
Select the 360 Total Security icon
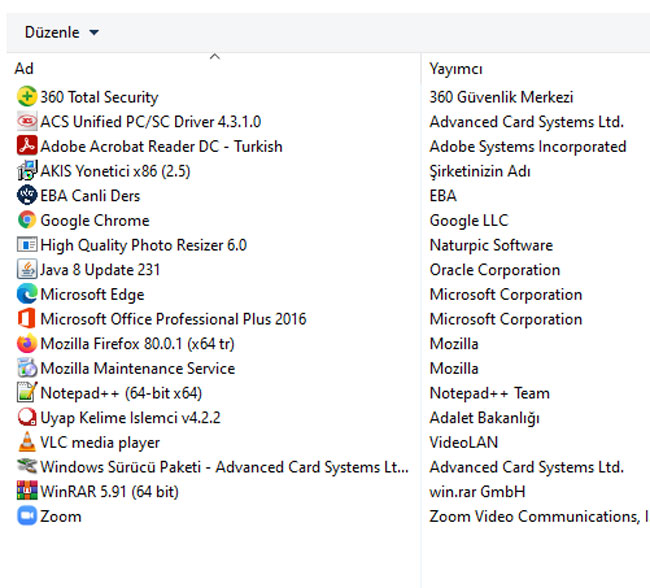(27, 96)
